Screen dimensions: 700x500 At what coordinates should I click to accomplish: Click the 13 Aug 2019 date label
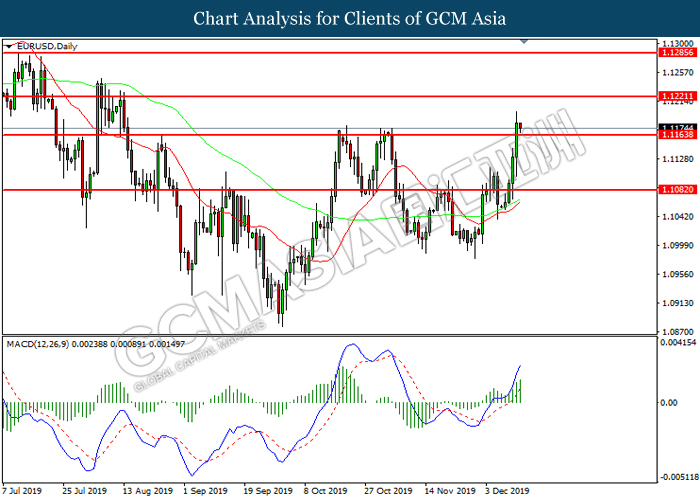coord(148,491)
